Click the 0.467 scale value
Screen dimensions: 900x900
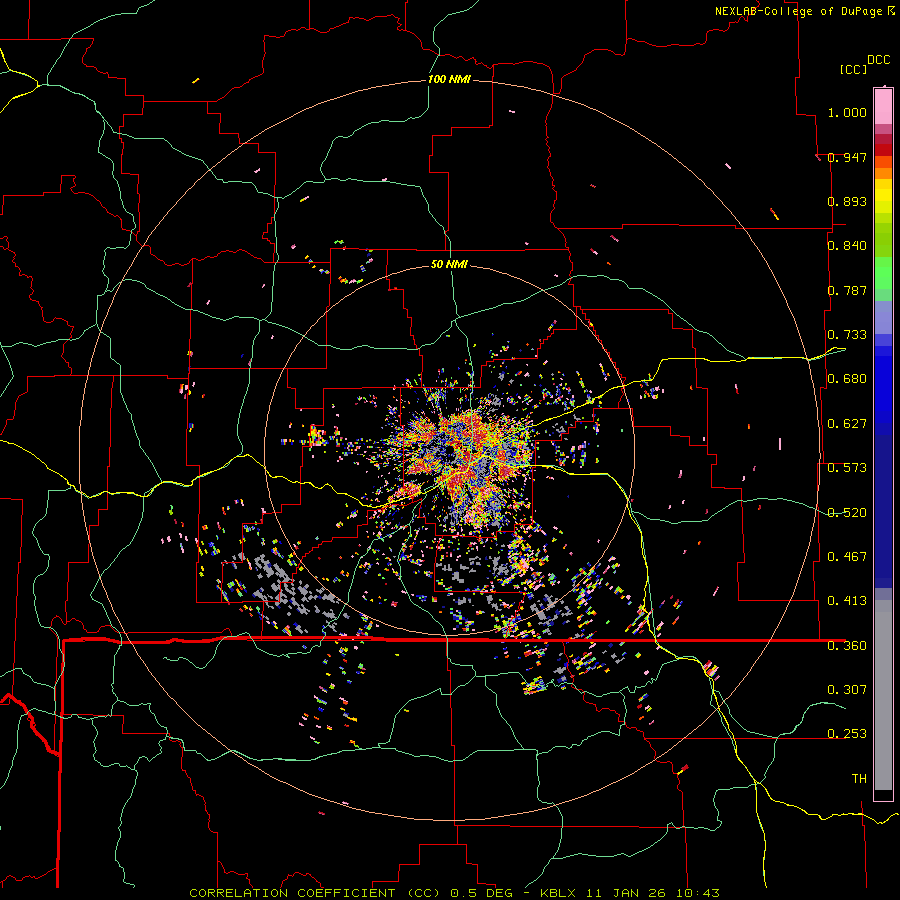pyautogui.click(x=847, y=556)
